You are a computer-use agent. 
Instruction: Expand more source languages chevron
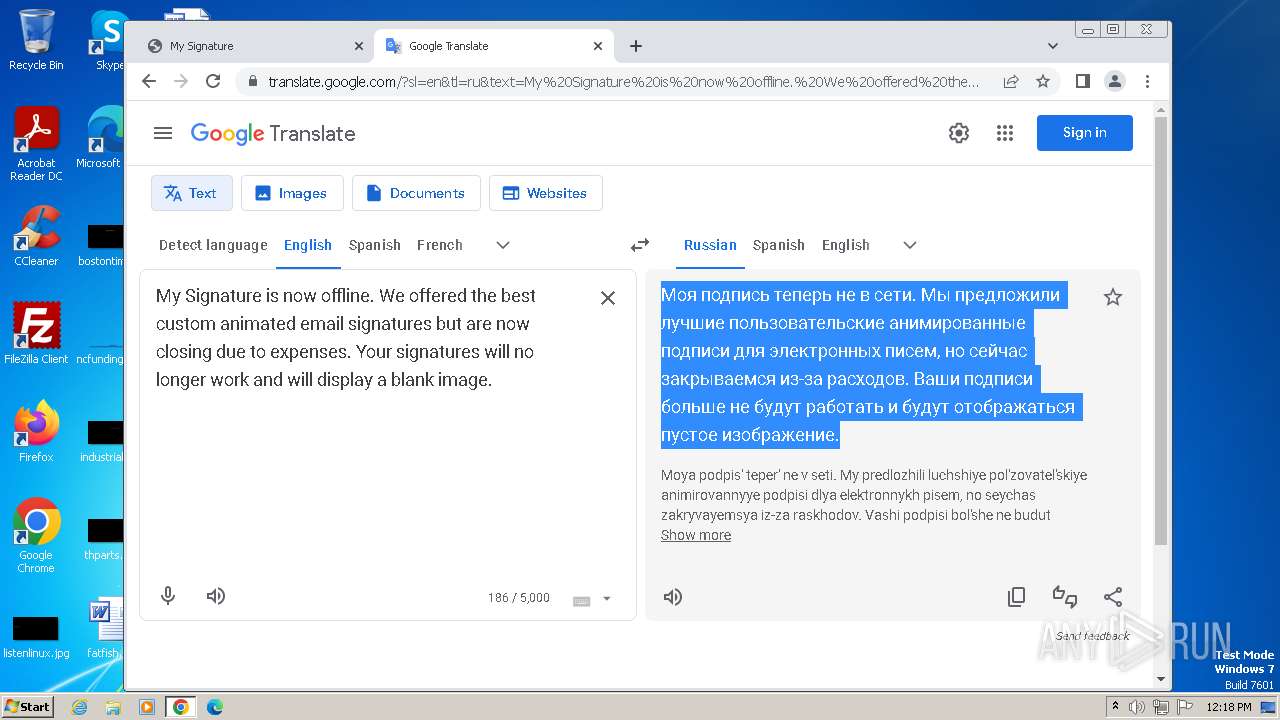[503, 245]
